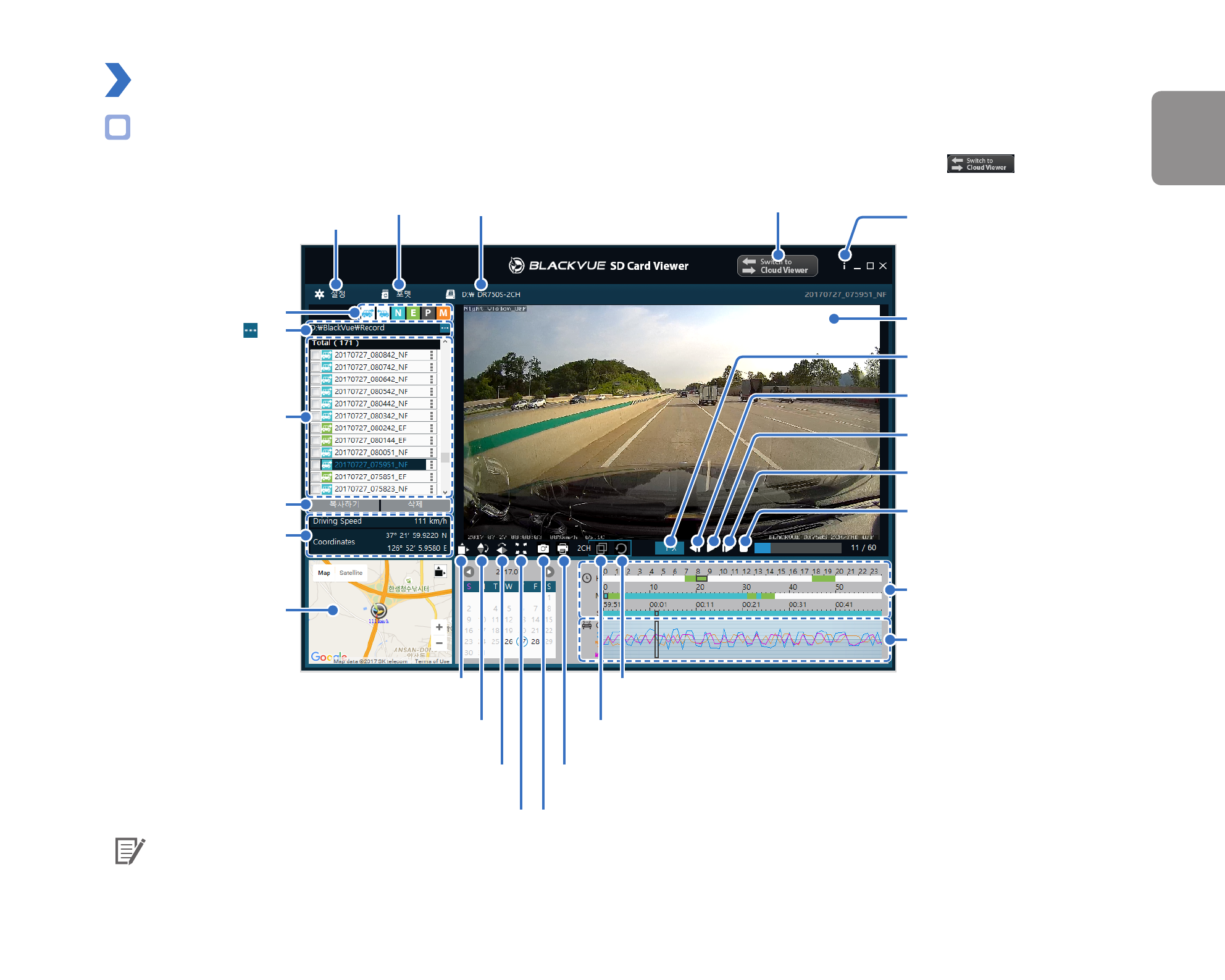Select file 20170727_075823_NF in the list
The height and width of the screenshot is (980, 1225).
coord(371,489)
